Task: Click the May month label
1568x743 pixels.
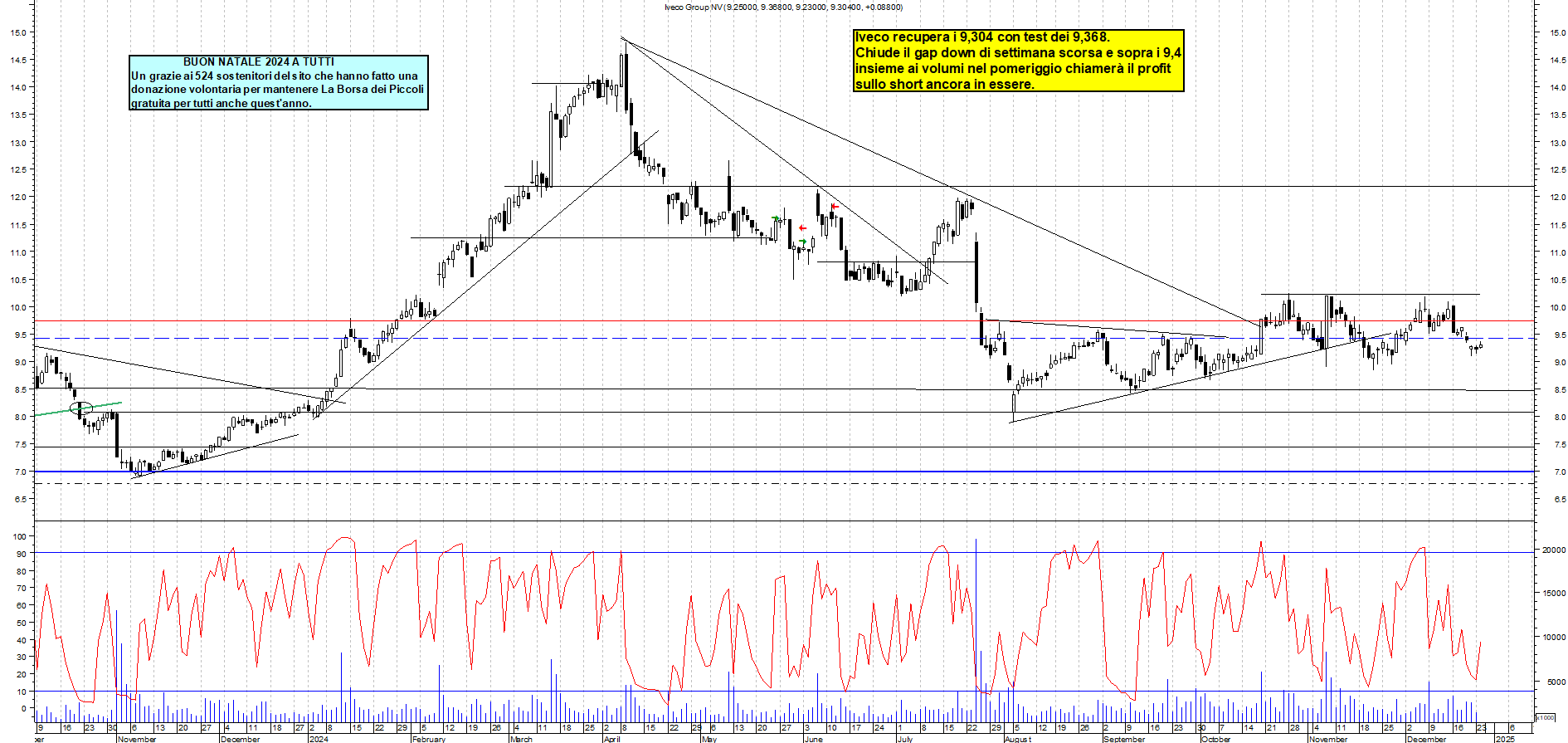Action: coord(709,739)
